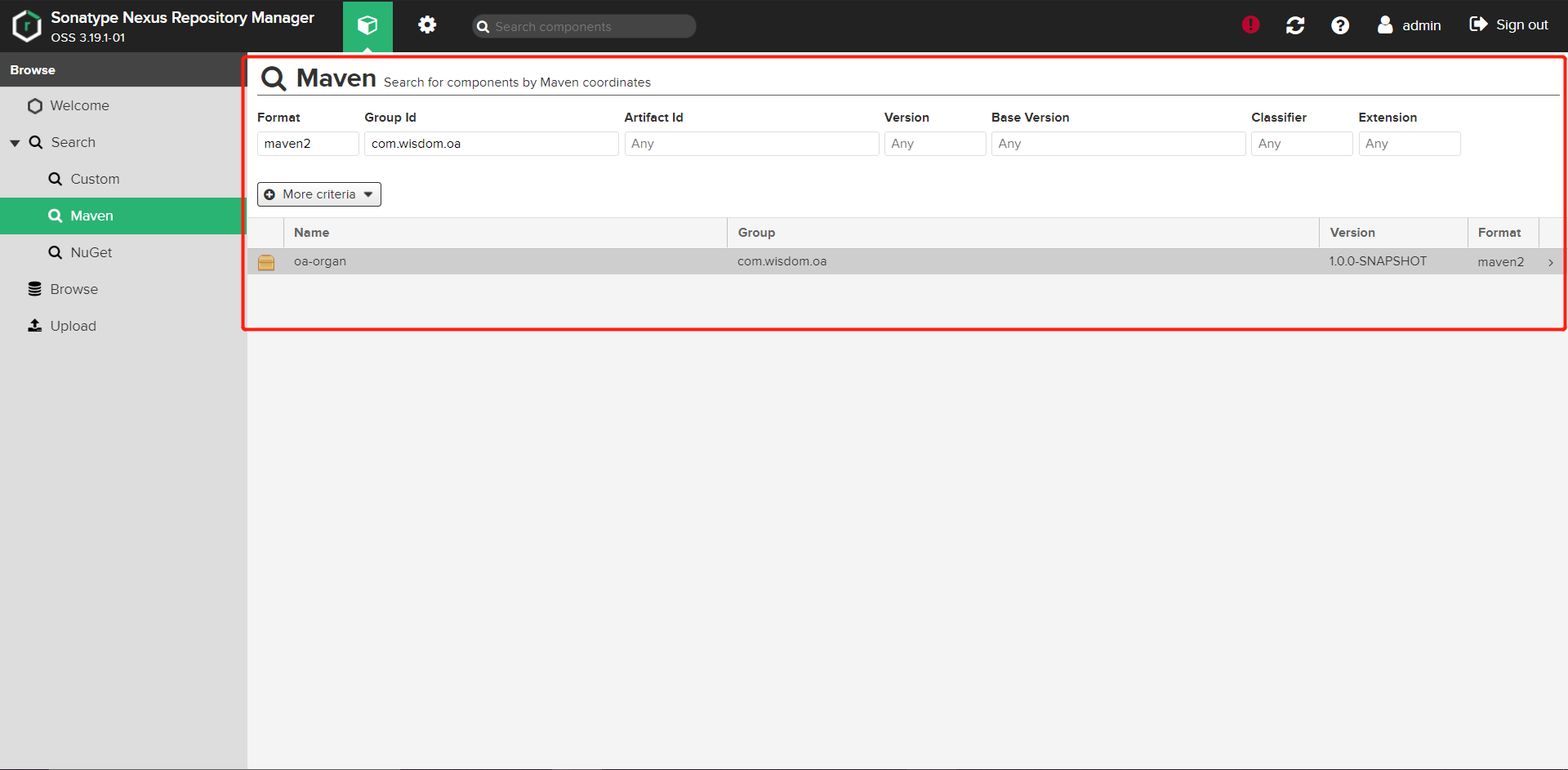The height and width of the screenshot is (770, 1568).
Task: Sort by the Version column header
Action: pos(1393,233)
